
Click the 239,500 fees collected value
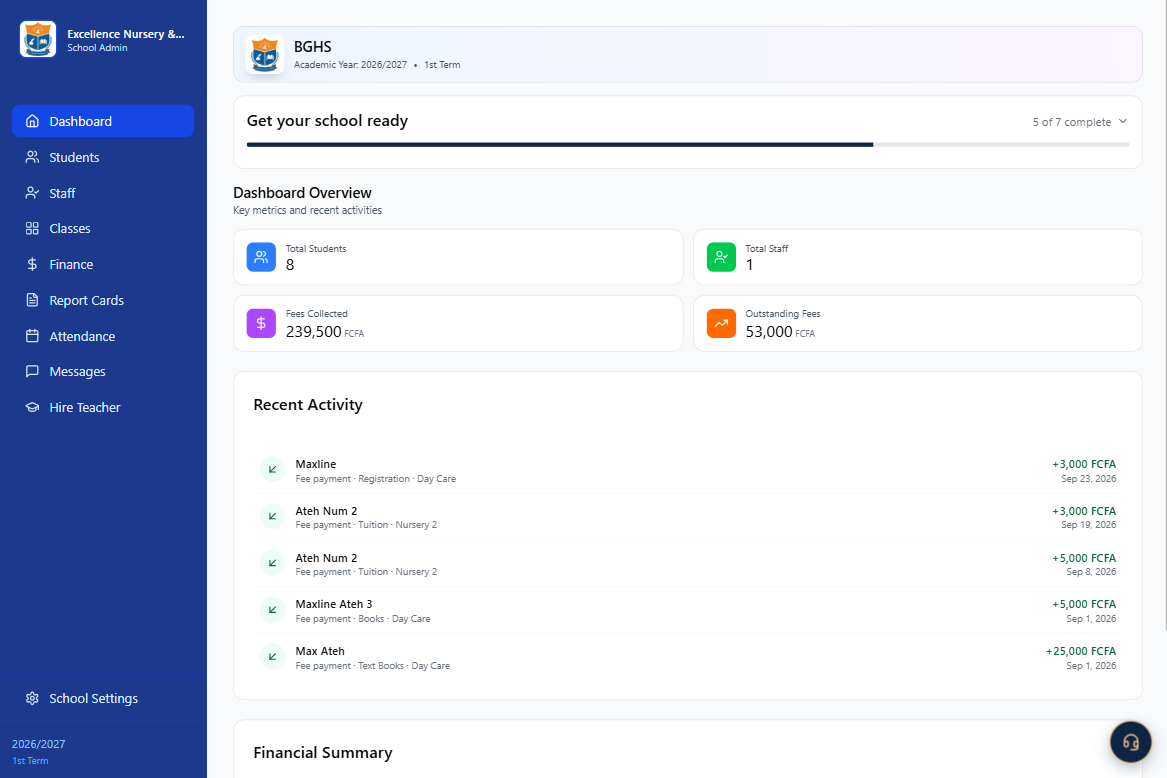313,331
